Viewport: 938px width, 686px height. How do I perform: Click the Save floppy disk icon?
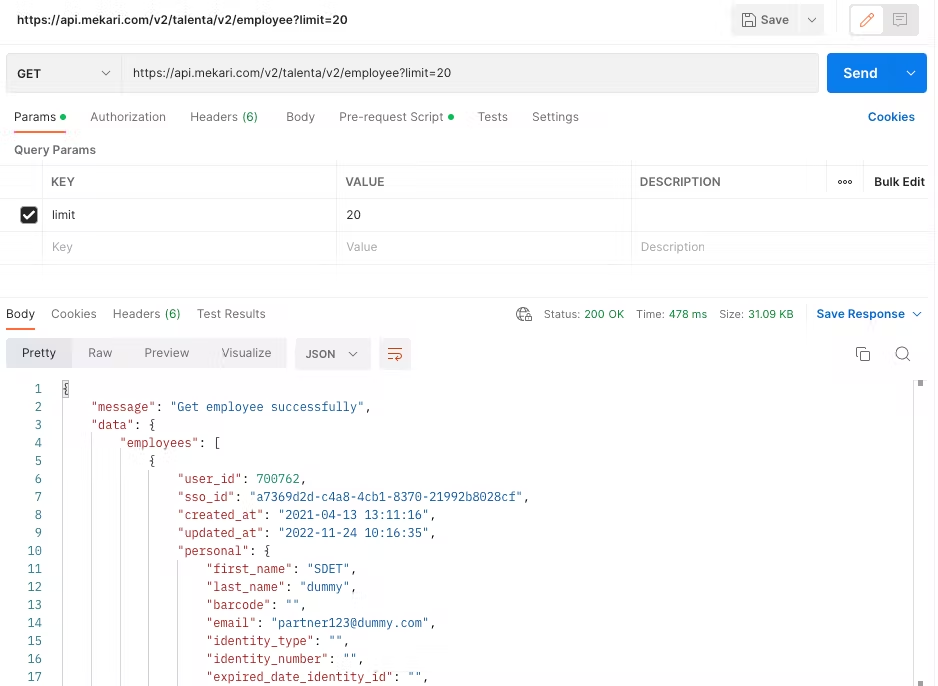coord(748,20)
